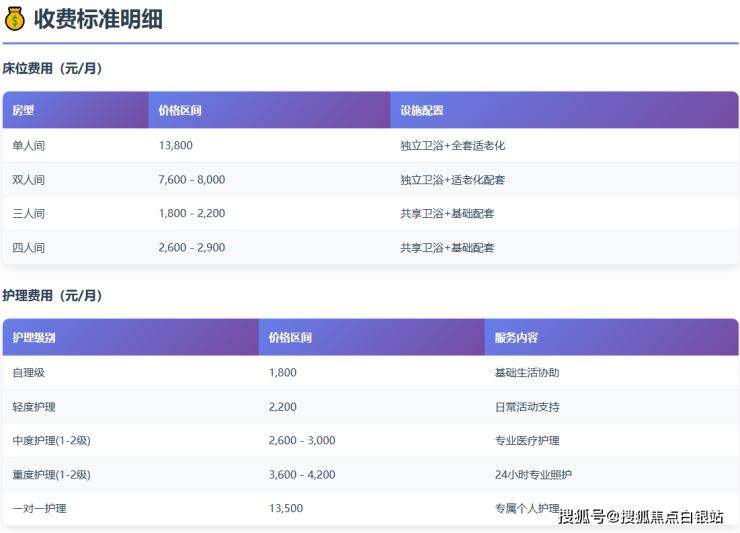Viewport: 740px width, 533px height.
Task: Click the 7,600 - 8,000 price cell
Action: click(192, 180)
